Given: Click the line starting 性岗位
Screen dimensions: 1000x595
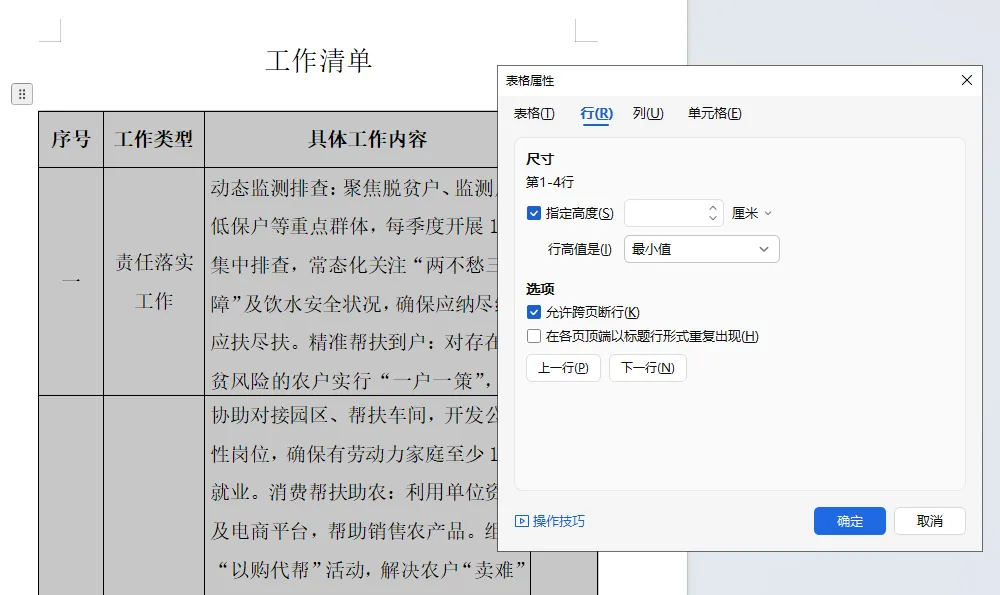Looking at the screenshot, I should tap(354, 454).
